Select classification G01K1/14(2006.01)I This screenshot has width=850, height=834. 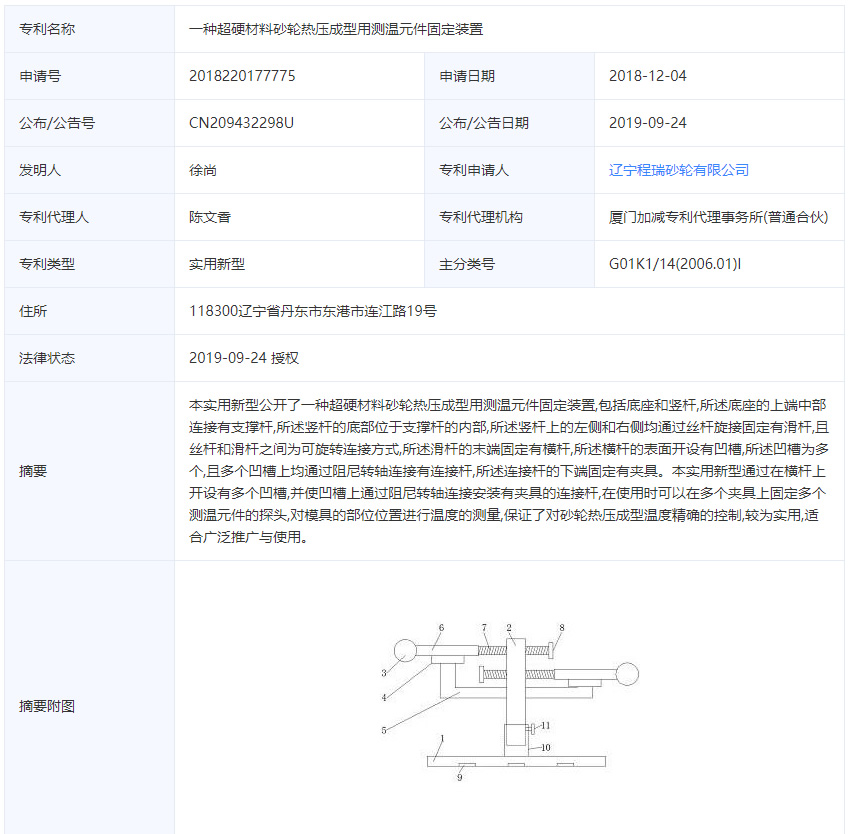pos(674,264)
